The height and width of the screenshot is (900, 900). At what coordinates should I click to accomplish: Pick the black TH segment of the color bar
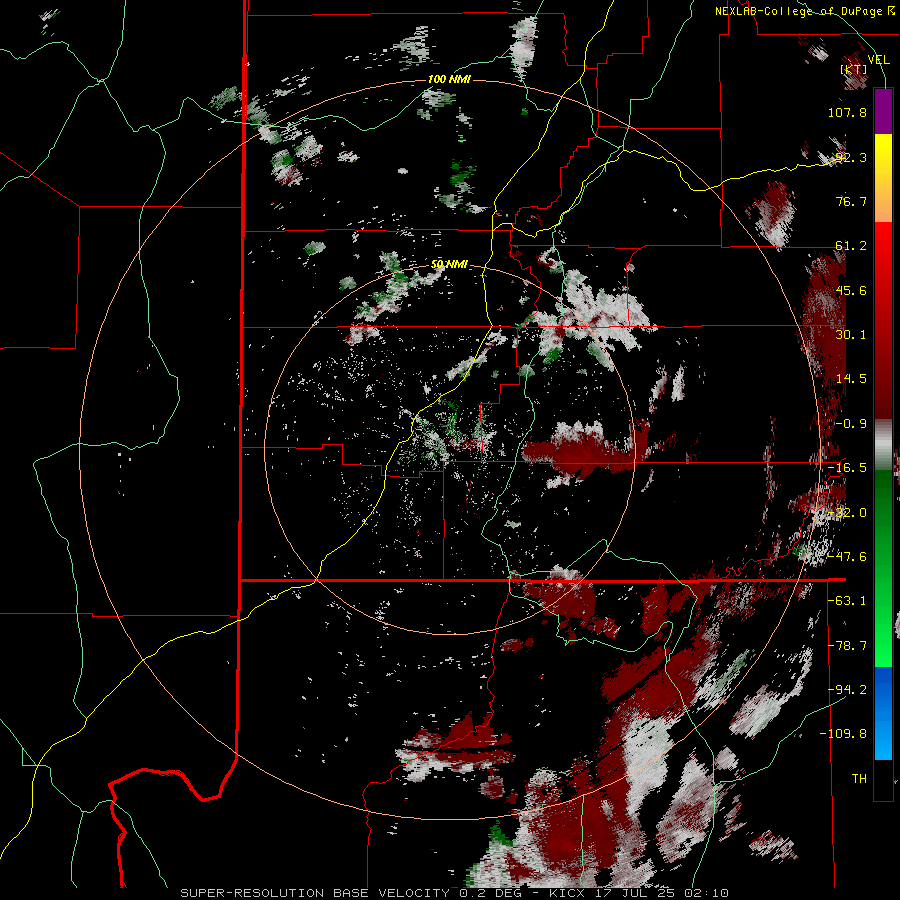(x=883, y=780)
